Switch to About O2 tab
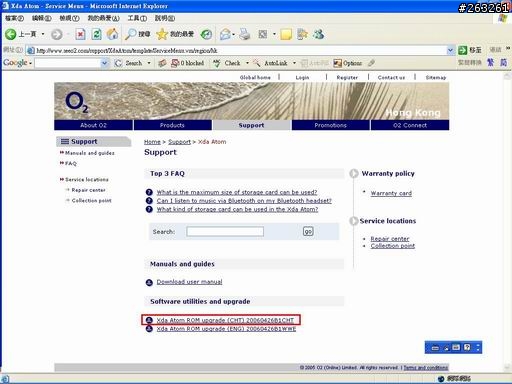Viewport: 512px width, 384px height. tap(93, 125)
